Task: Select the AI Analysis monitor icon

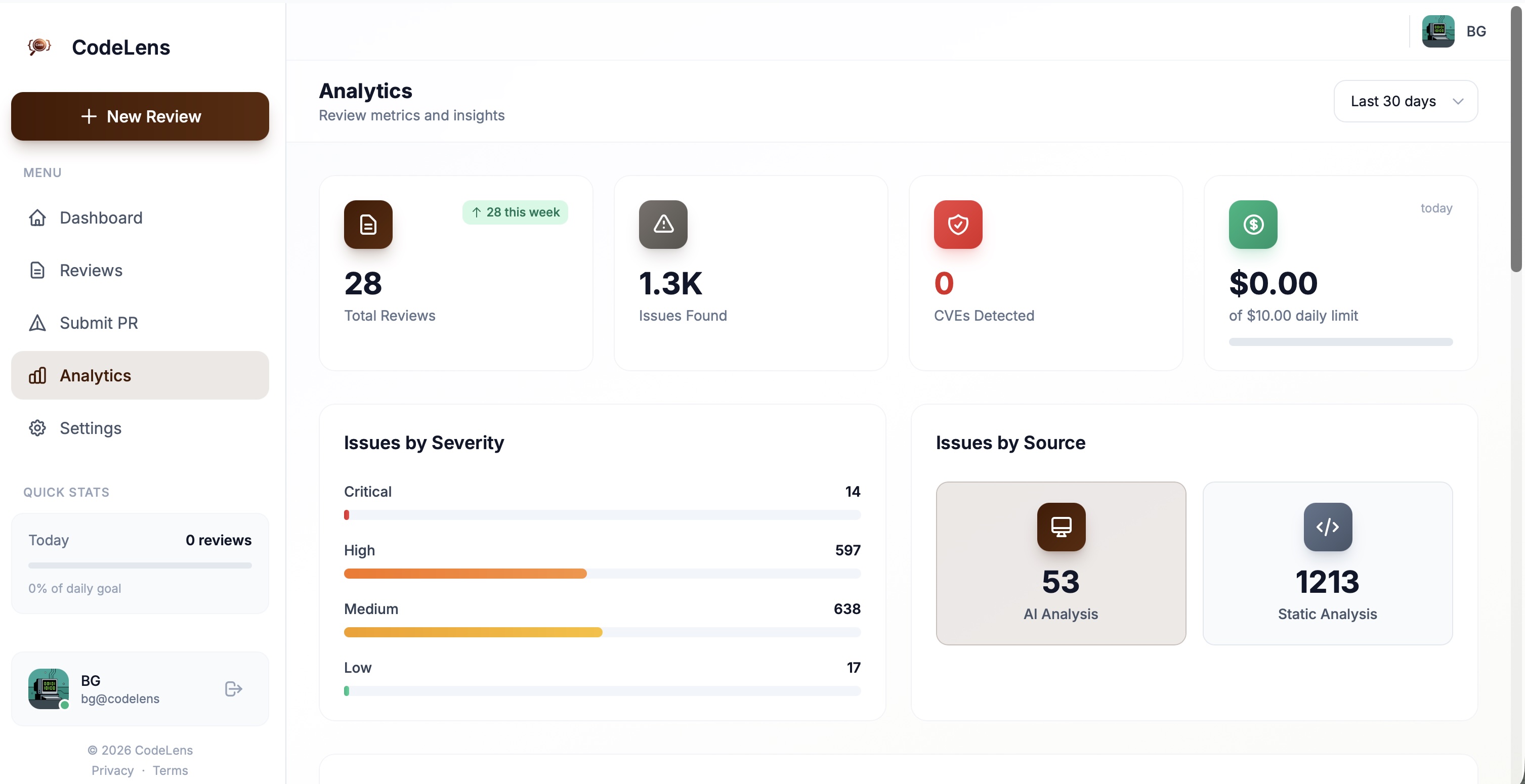Action: [x=1061, y=527]
